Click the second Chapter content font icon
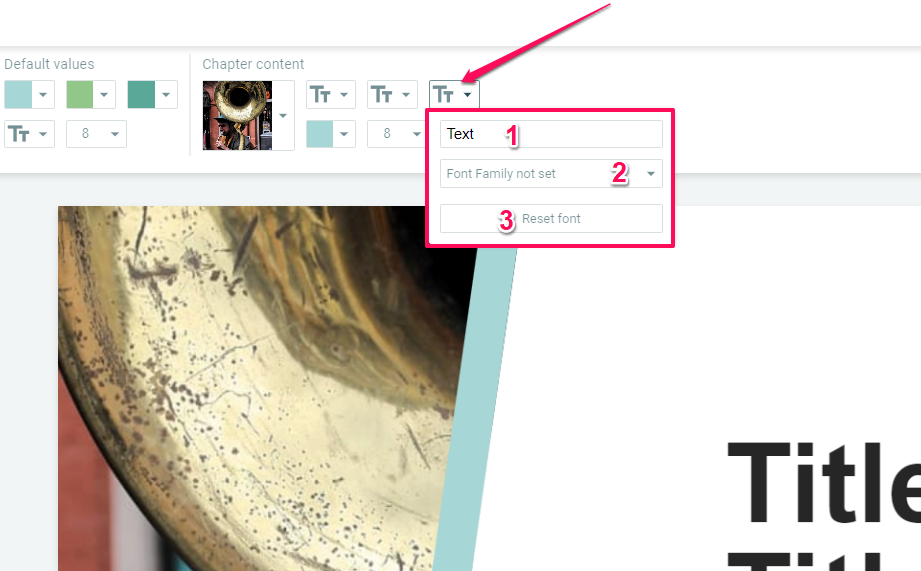 382,95
